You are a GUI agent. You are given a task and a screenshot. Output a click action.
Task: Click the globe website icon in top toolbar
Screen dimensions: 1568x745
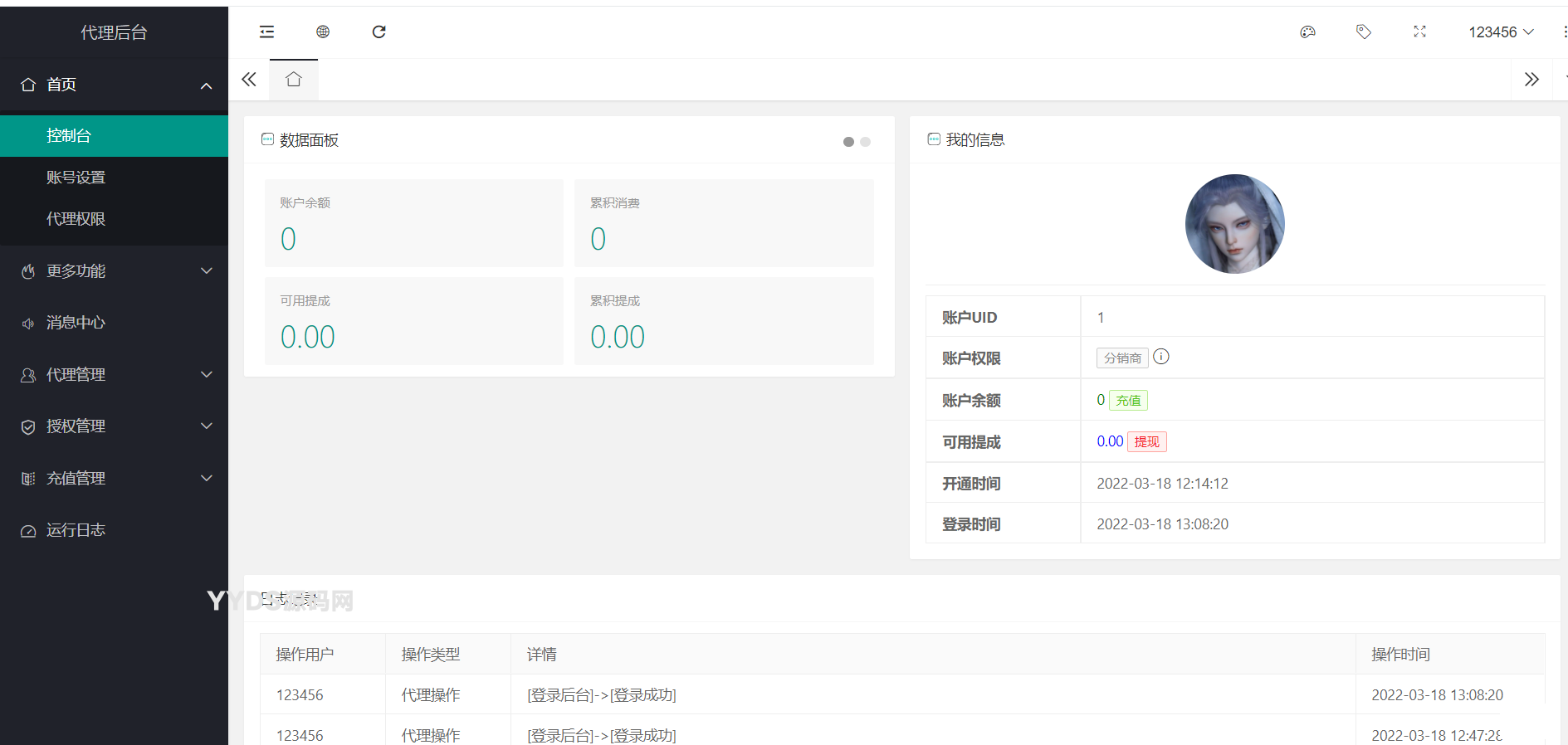point(323,32)
